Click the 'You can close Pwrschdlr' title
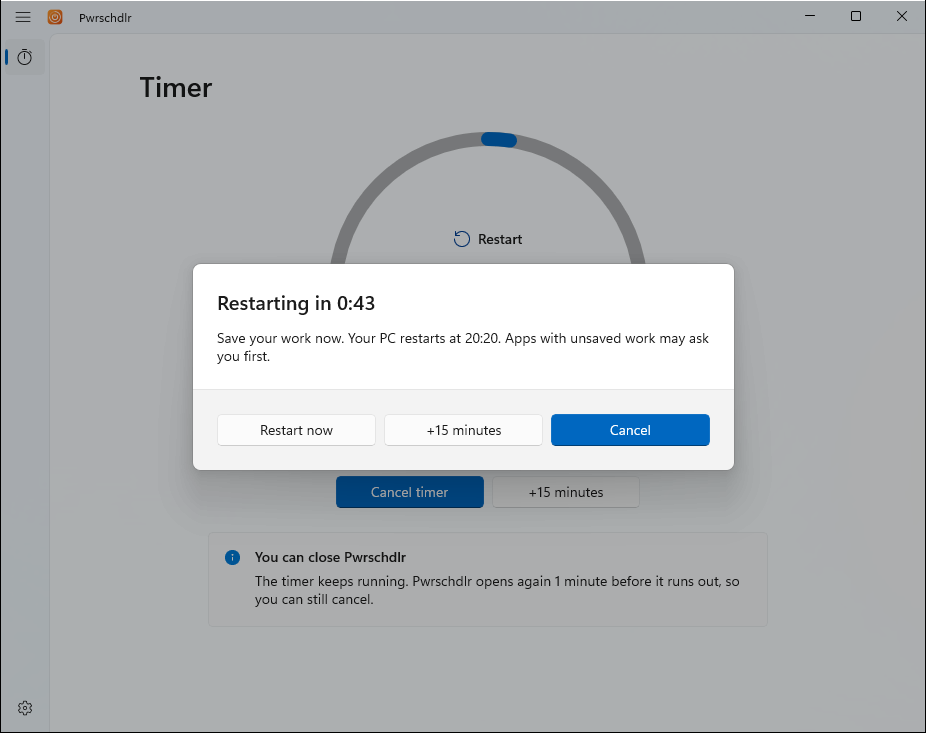The width and height of the screenshot is (926, 733). coord(330,557)
